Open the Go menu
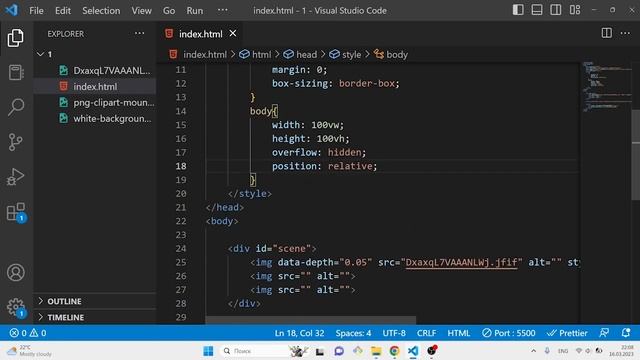 169,11
